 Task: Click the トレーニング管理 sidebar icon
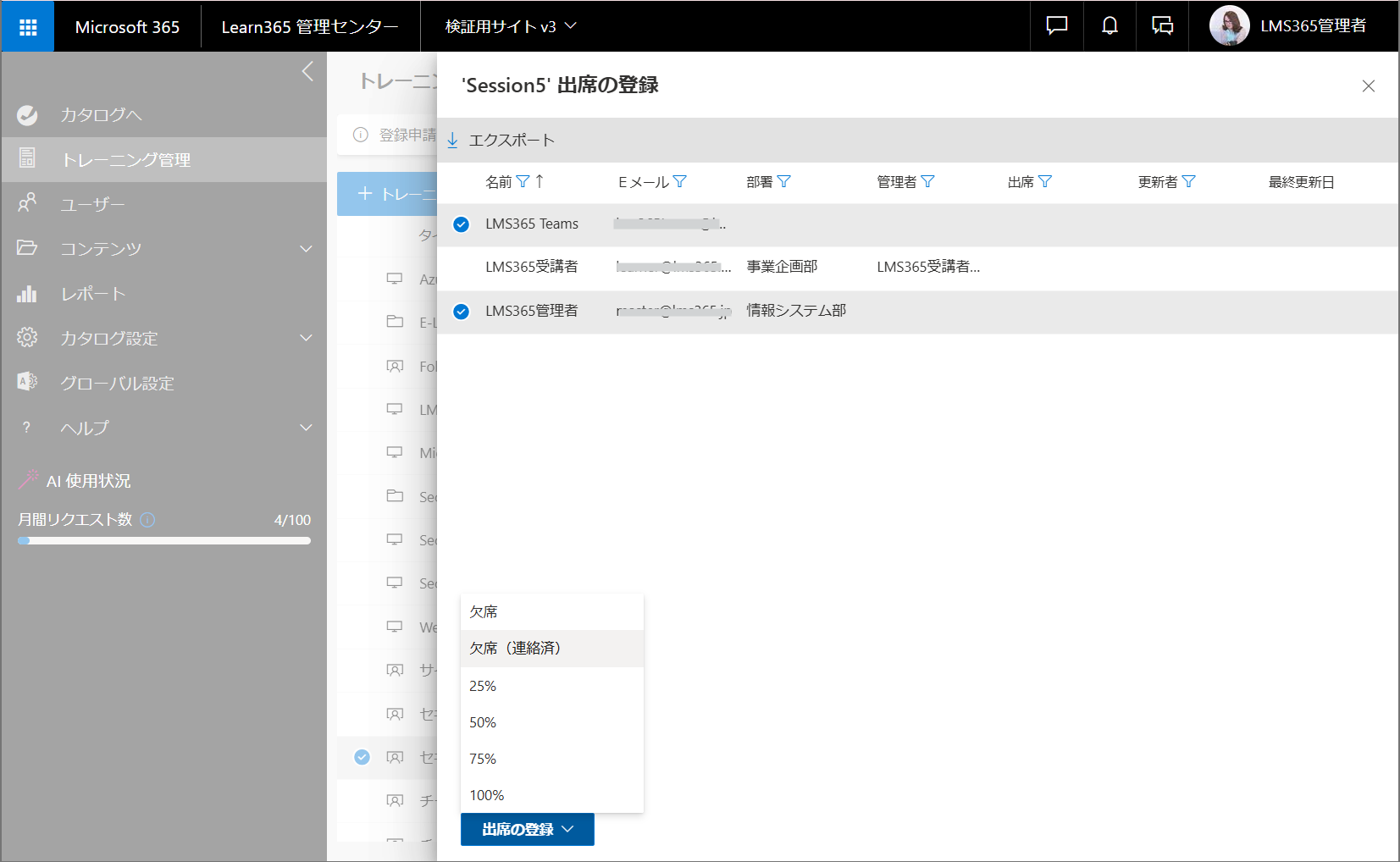point(27,157)
